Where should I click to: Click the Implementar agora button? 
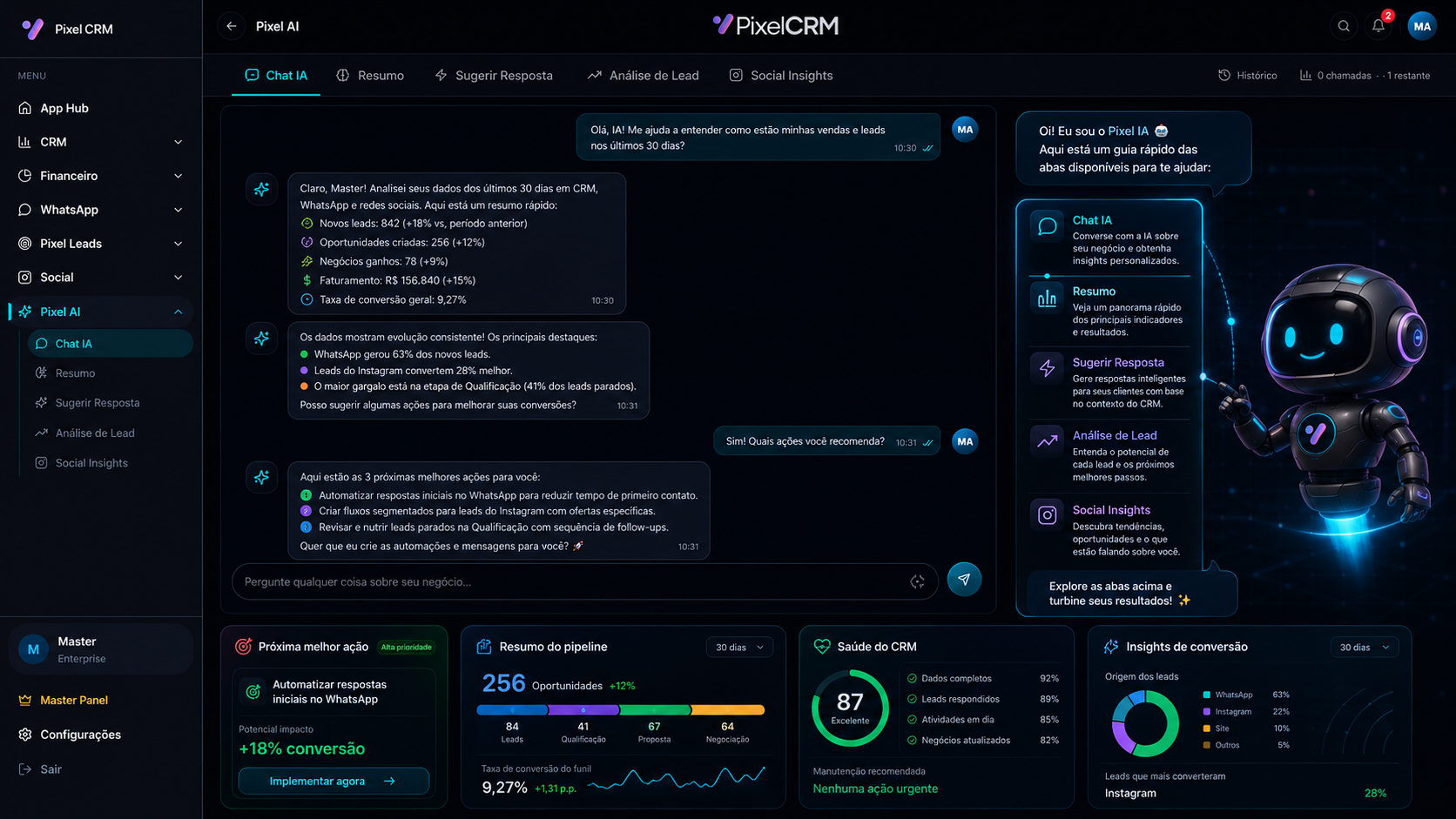coord(334,782)
